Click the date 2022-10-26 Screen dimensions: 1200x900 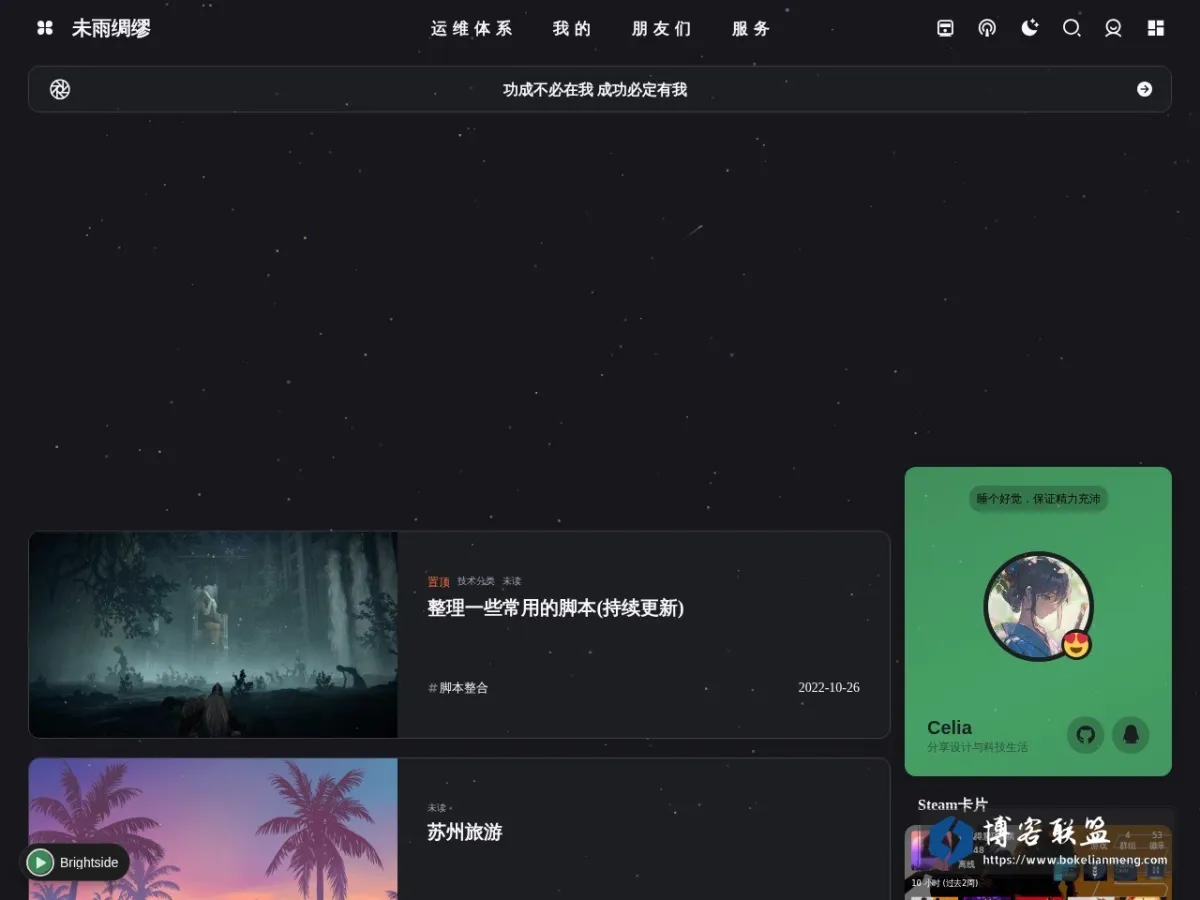click(x=829, y=688)
